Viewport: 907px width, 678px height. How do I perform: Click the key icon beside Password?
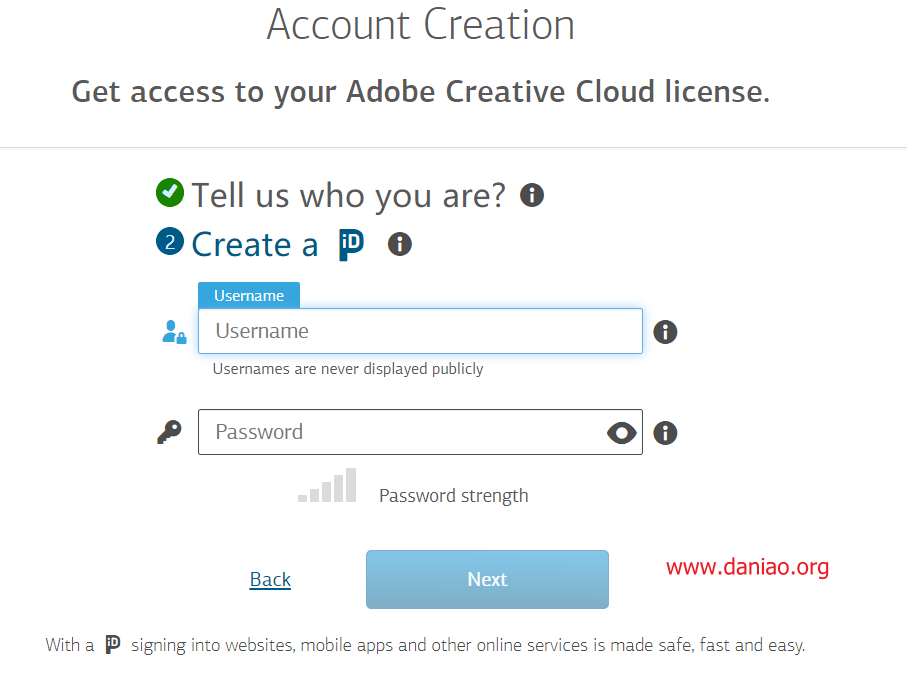[169, 432]
